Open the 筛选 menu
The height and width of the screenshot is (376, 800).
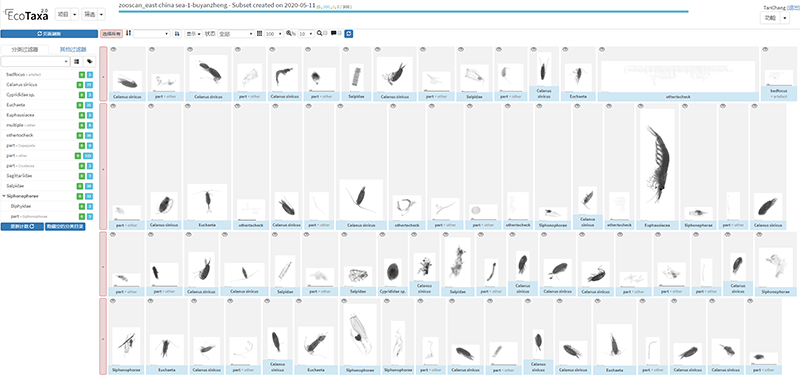(x=94, y=15)
